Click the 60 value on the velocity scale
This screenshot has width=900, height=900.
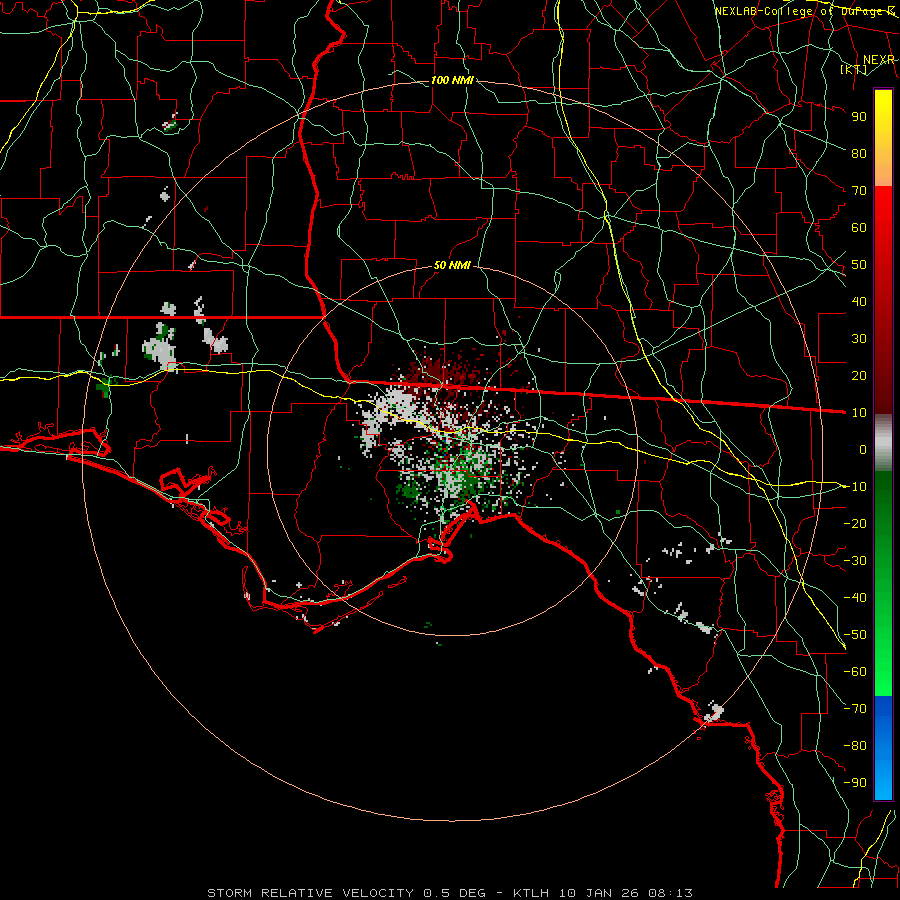click(859, 228)
